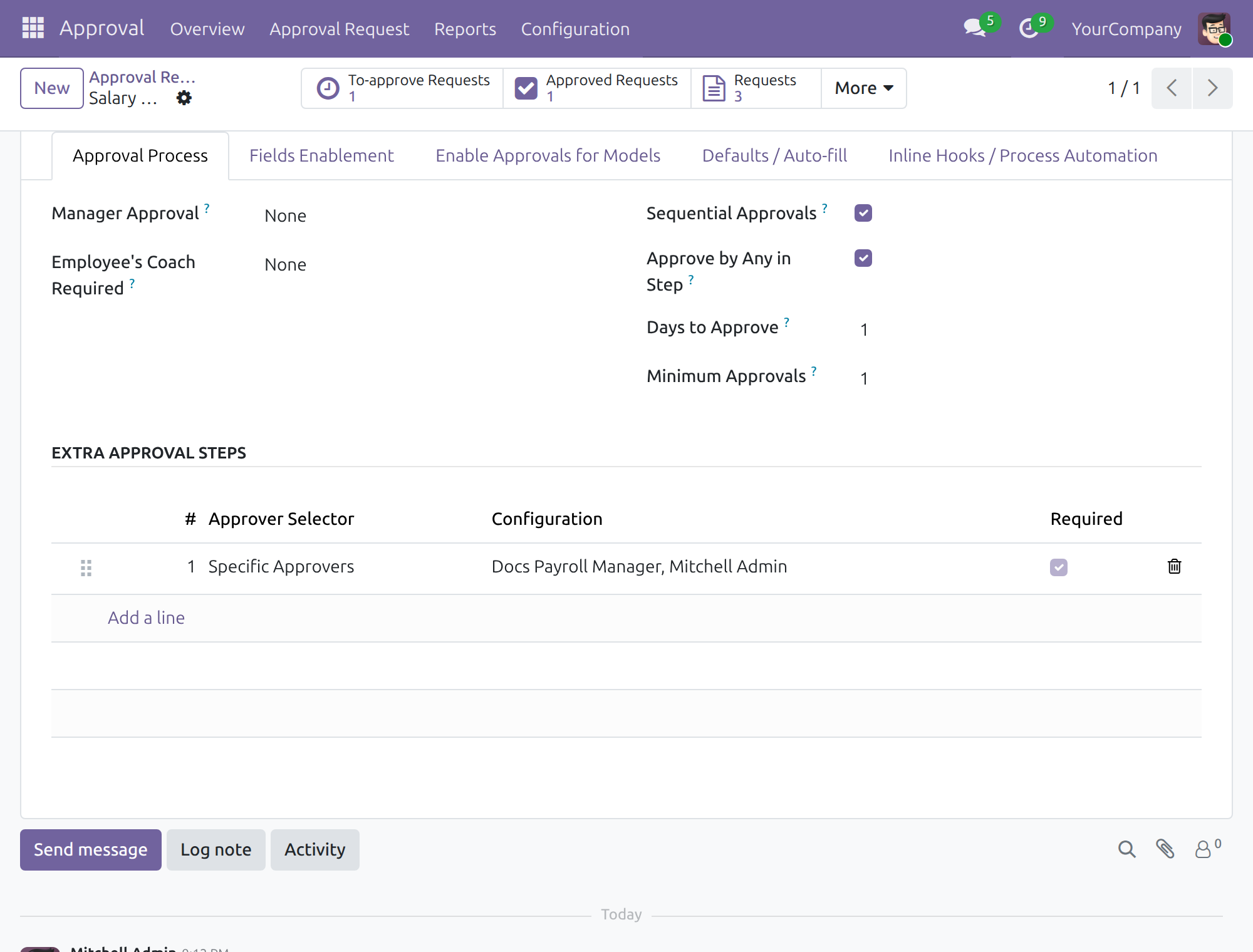
Task: Go to previous record arrow
Action: tap(1172, 88)
